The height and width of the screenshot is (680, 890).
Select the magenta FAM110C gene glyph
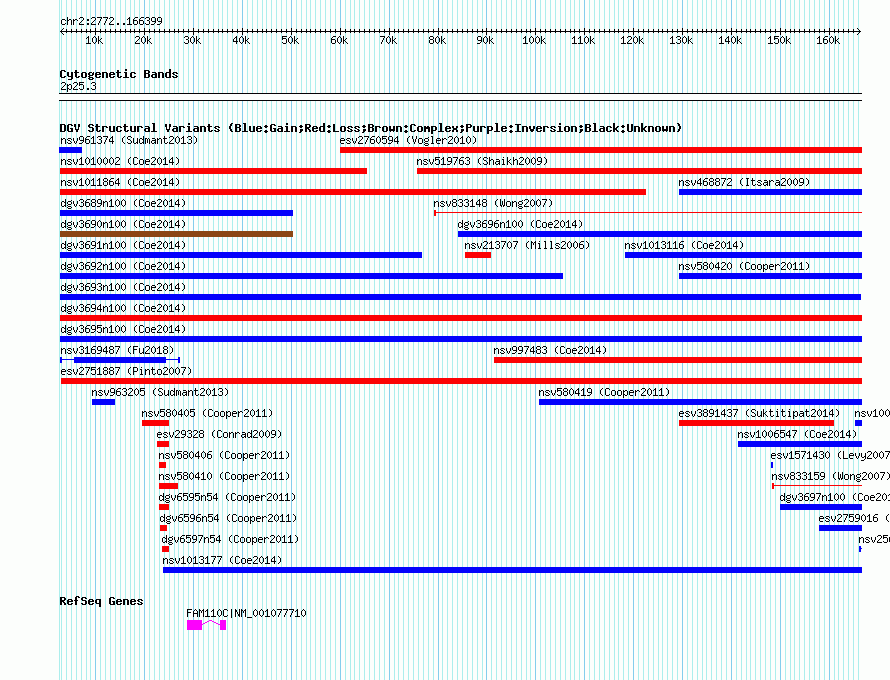pos(207,625)
